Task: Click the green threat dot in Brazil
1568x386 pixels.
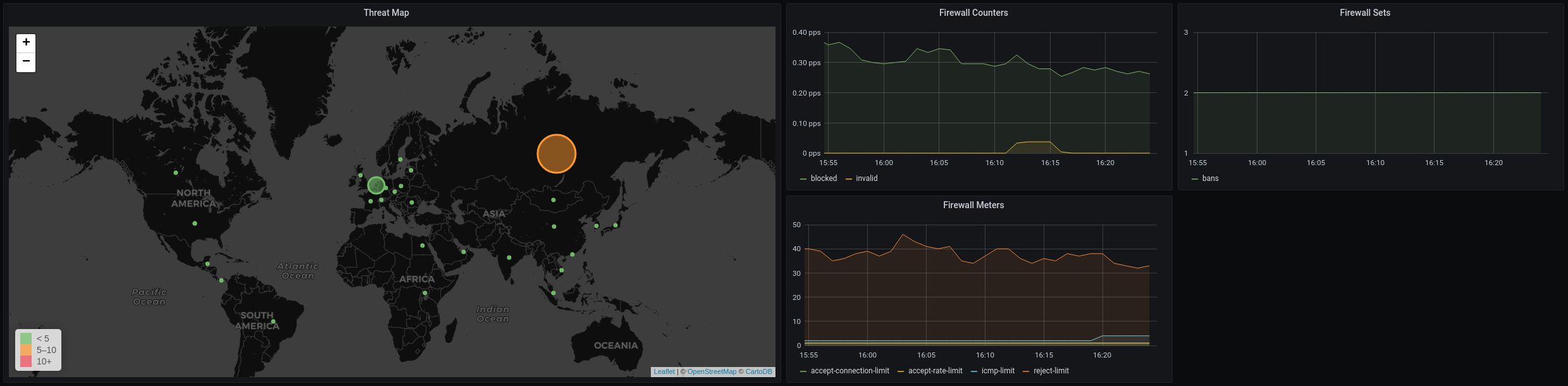Action: click(273, 322)
